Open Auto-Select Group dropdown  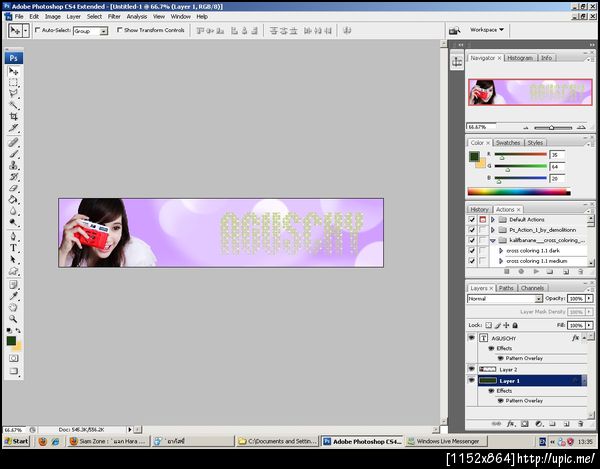(x=104, y=31)
